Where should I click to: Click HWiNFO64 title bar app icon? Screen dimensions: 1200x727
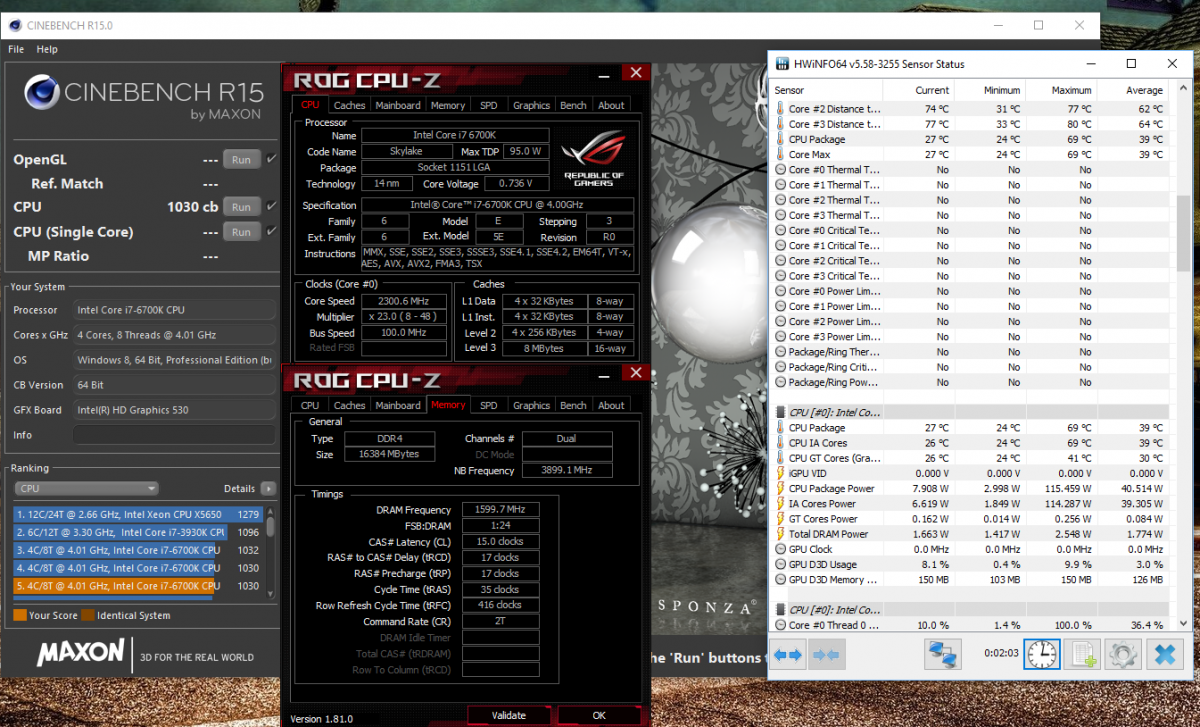click(783, 64)
